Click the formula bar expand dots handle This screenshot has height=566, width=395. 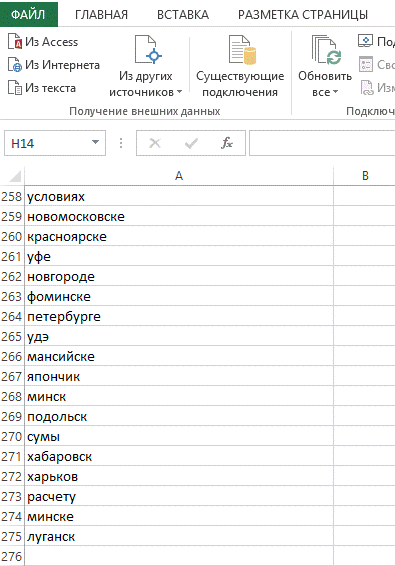click(121, 143)
